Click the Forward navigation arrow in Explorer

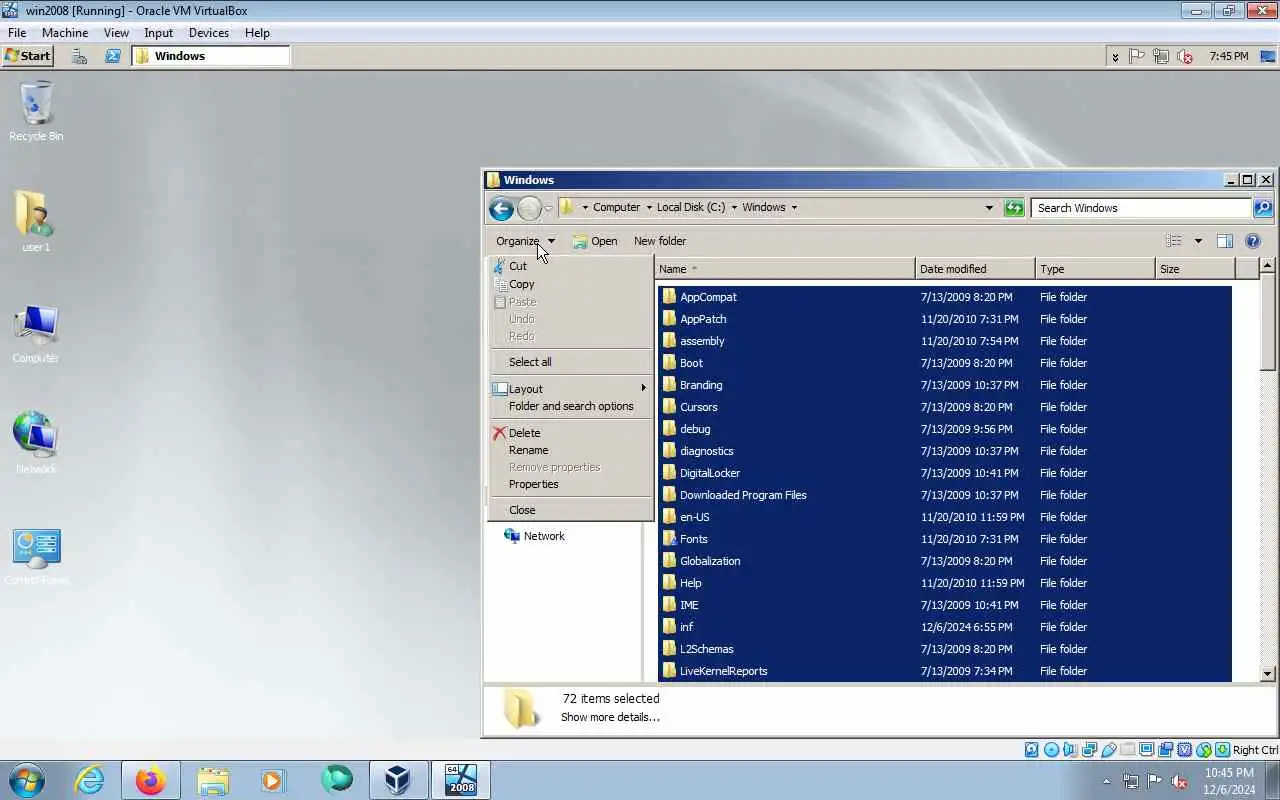(529, 208)
